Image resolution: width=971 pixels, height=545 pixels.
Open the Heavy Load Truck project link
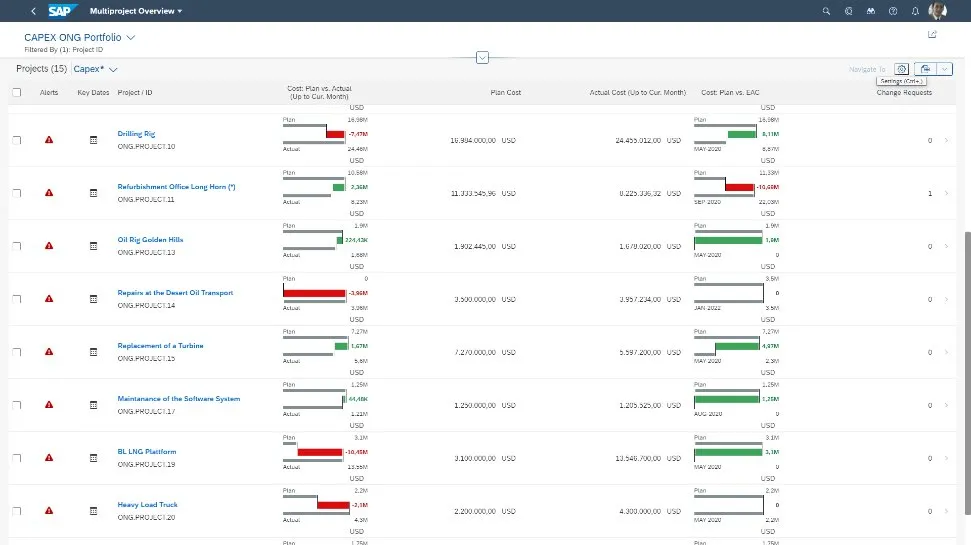pyautogui.click(x=147, y=504)
